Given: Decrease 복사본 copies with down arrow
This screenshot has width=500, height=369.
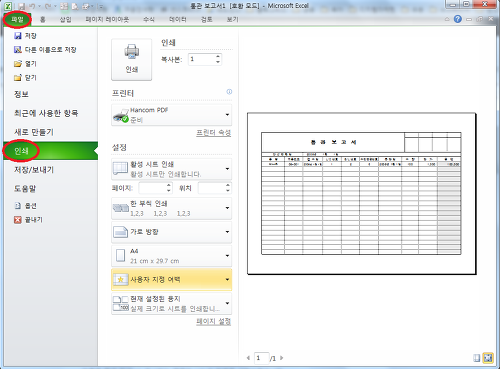Looking at the screenshot, I should (x=218, y=62).
